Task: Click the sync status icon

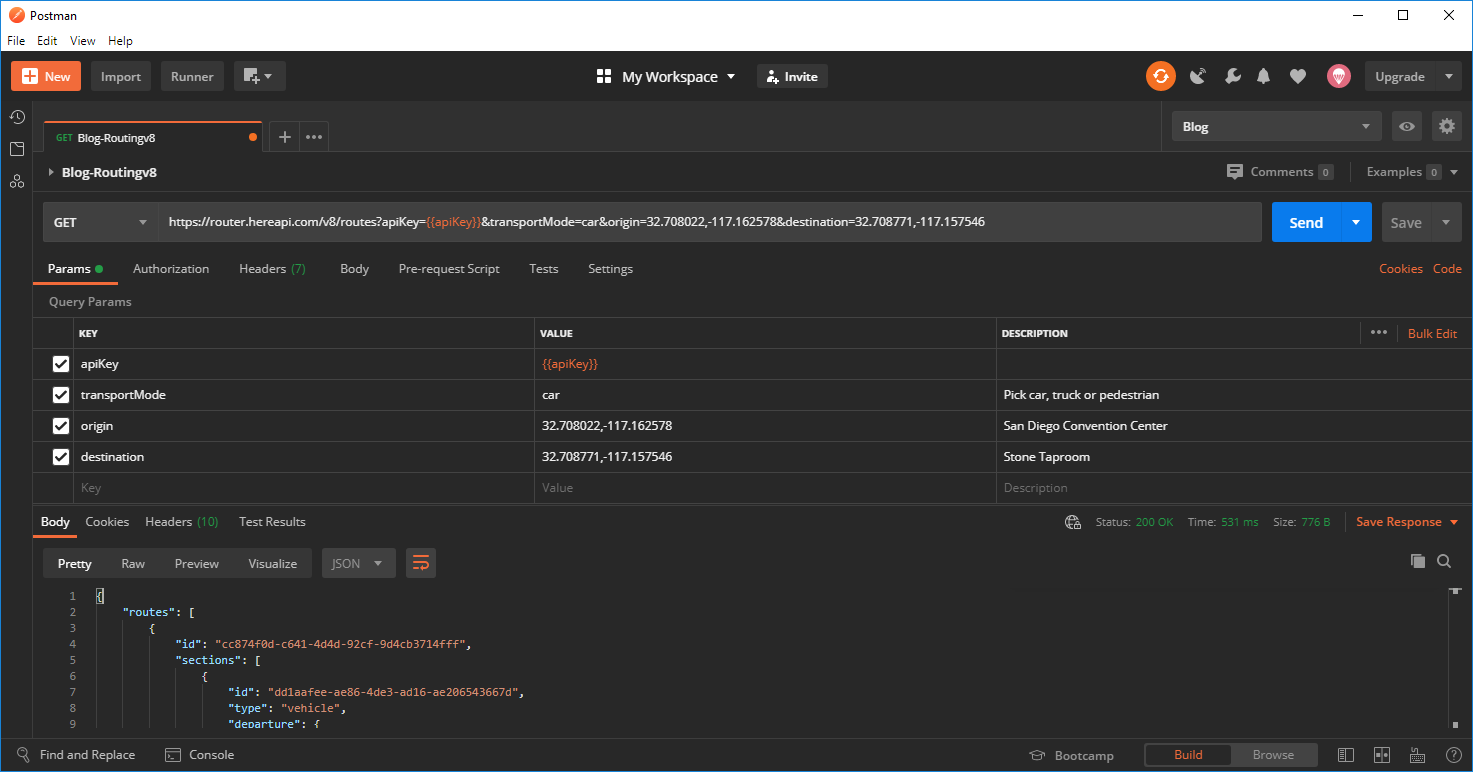Action: [1160, 76]
